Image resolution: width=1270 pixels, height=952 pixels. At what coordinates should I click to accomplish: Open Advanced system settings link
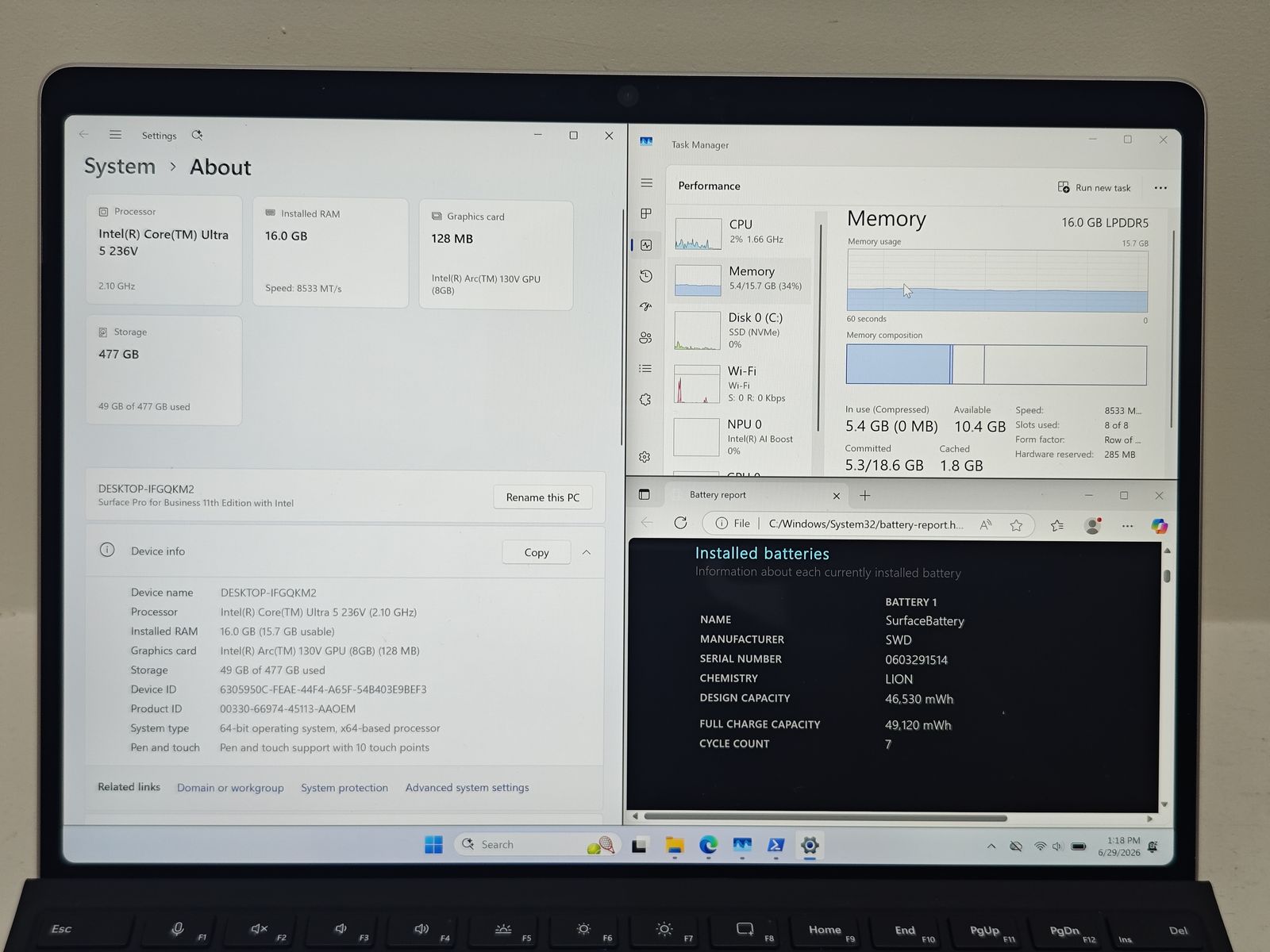point(467,788)
